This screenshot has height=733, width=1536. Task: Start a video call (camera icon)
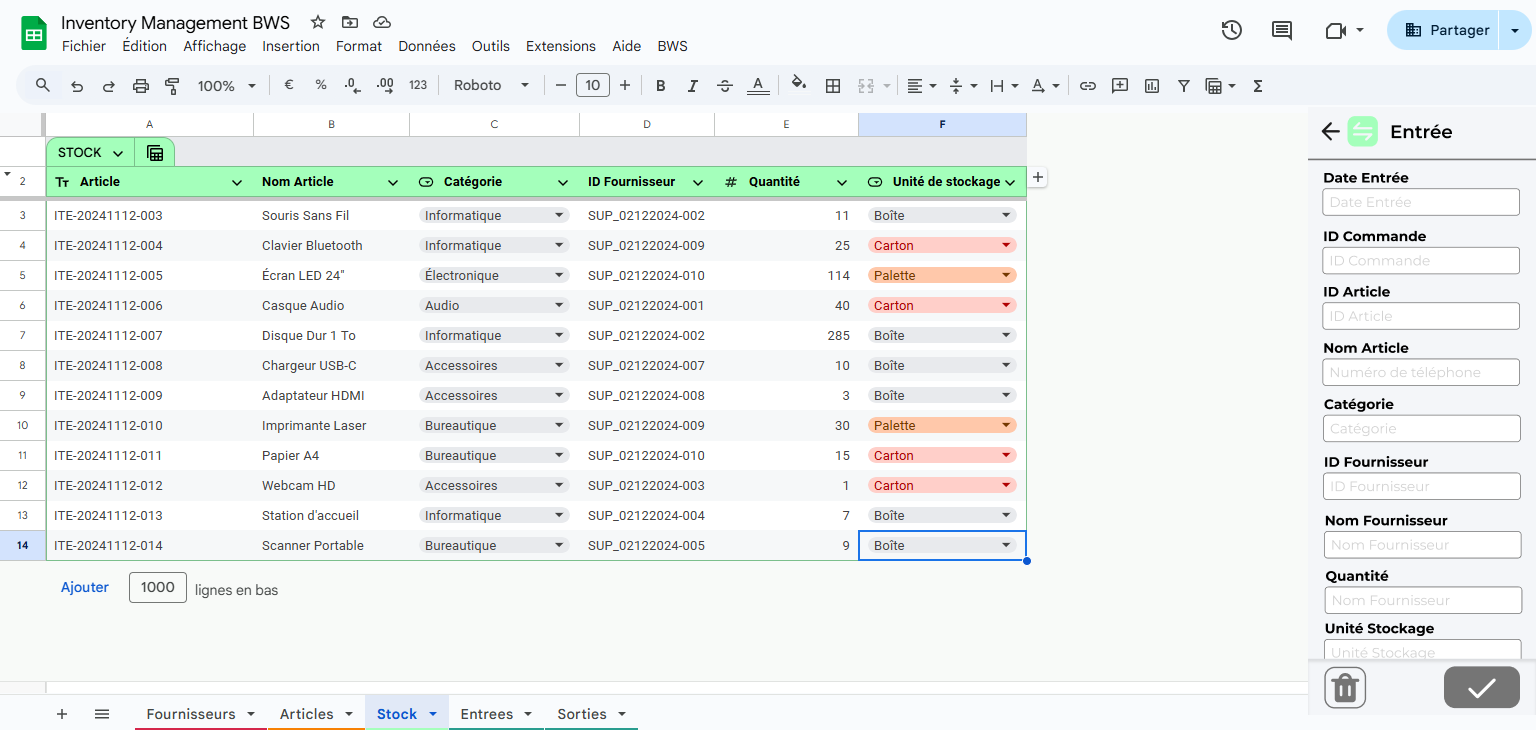[1336, 31]
